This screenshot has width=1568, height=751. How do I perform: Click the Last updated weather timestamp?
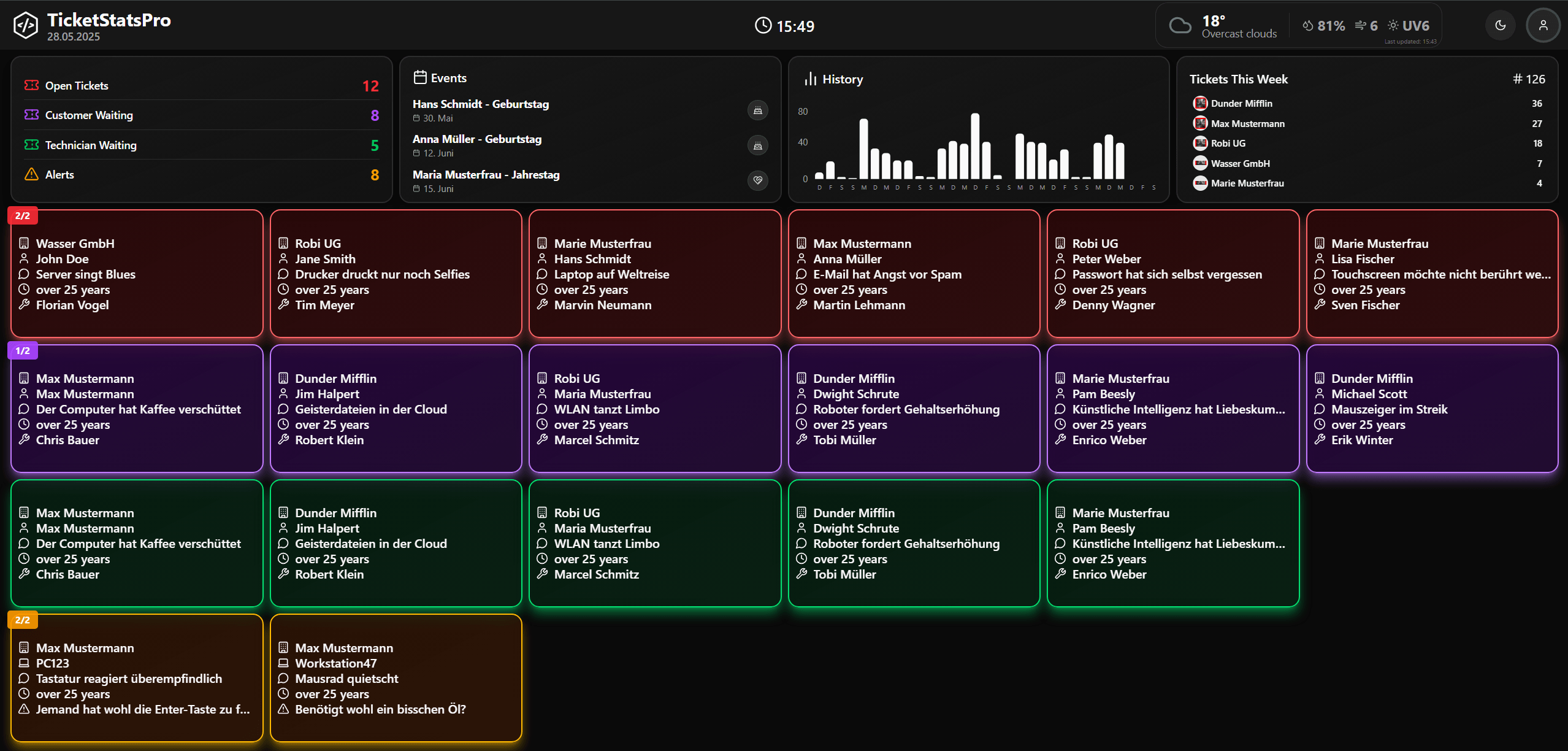tap(1410, 42)
